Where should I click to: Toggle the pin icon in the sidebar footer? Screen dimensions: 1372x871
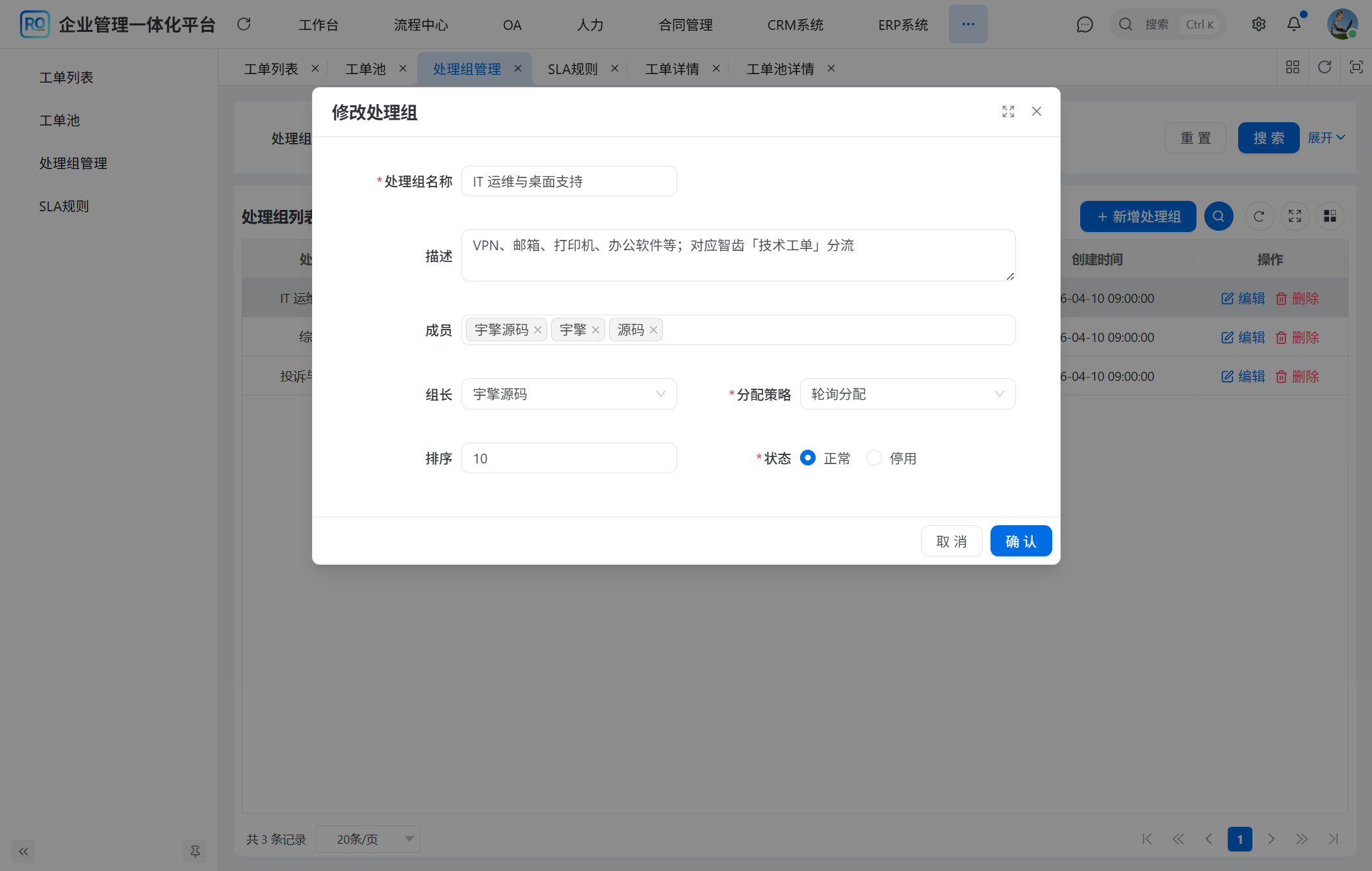pyautogui.click(x=194, y=851)
